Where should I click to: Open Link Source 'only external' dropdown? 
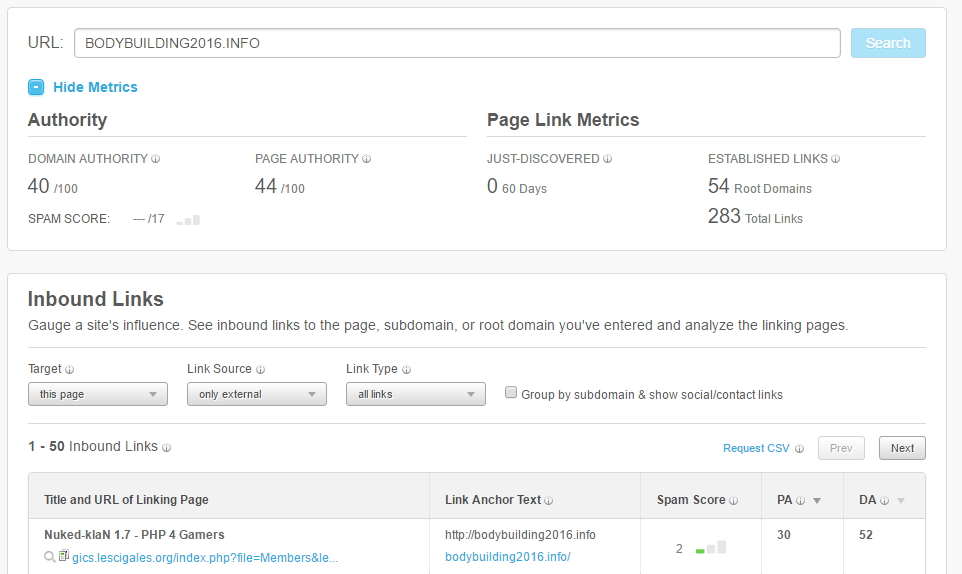pyautogui.click(x=256, y=394)
